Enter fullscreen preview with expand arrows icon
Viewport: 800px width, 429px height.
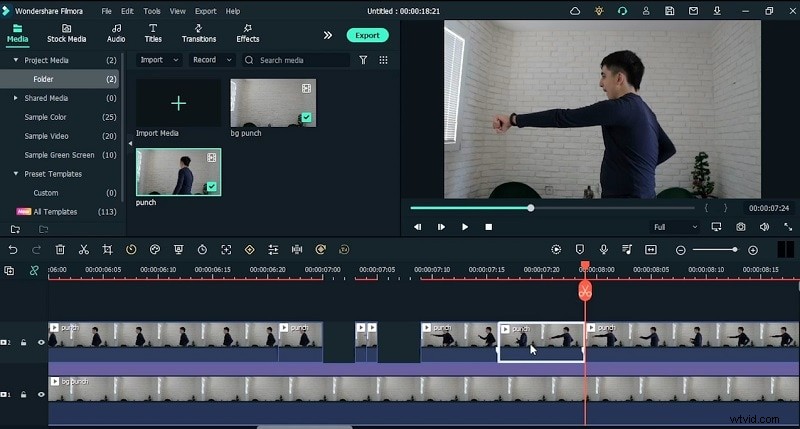pos(788,227)
